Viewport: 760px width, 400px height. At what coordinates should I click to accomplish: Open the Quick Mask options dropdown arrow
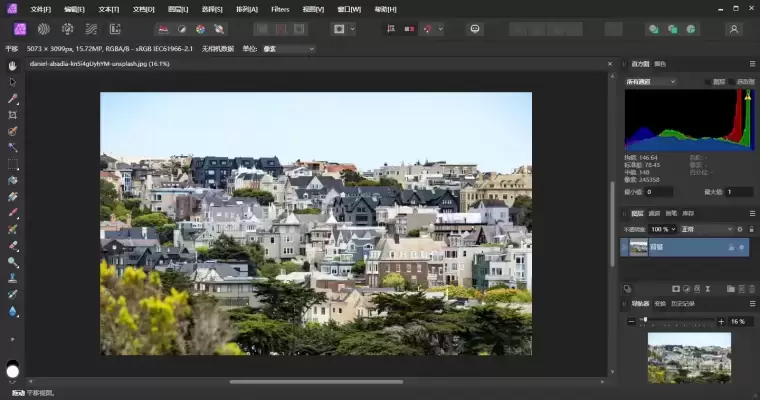coord(352,29)
